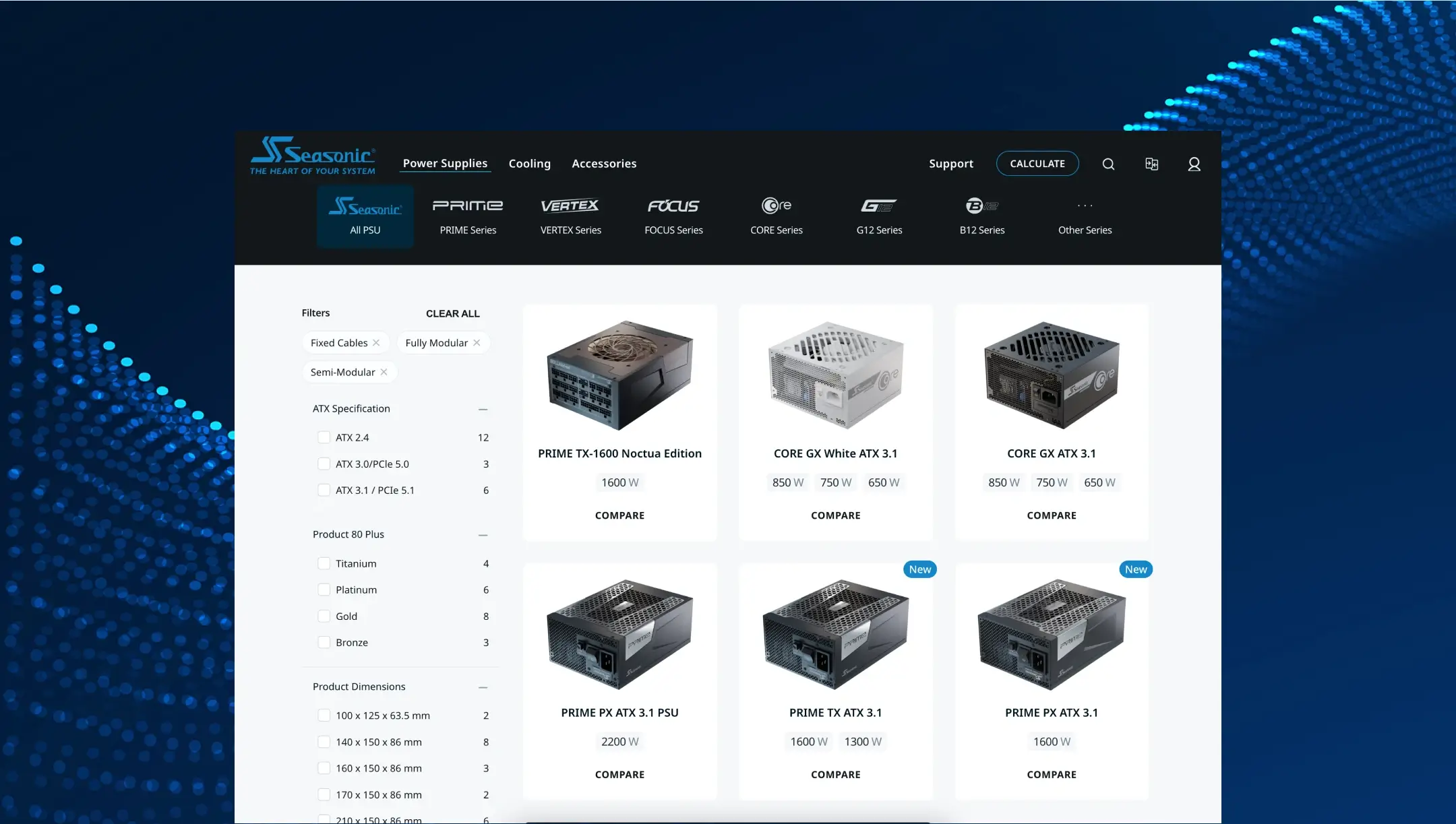The image size is (1456, 824).
Task: Open PRIME PX ATX 3.1 PSU product image
Action: click(619, 634)
